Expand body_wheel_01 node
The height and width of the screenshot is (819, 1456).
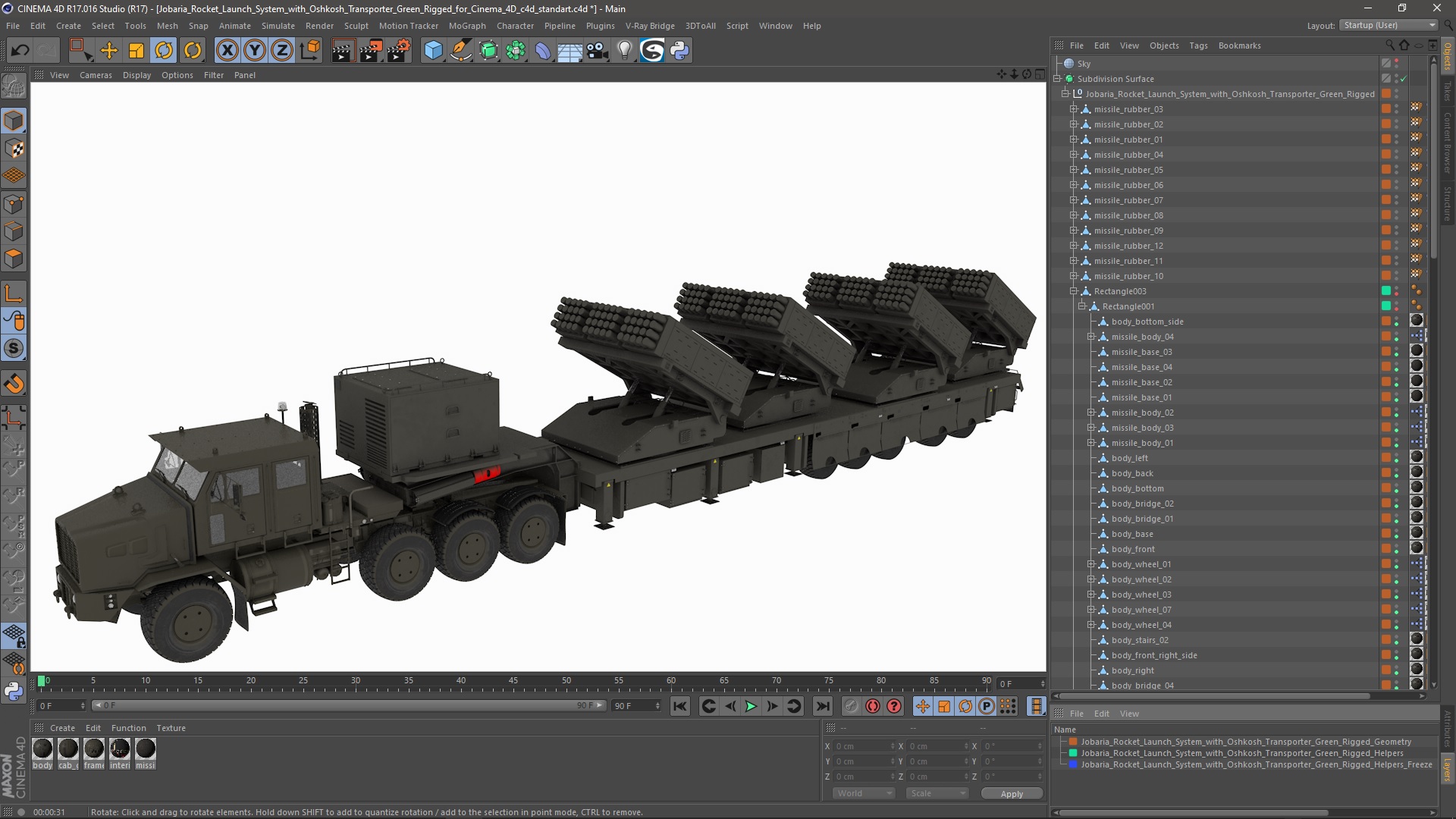pos(1091,564)
